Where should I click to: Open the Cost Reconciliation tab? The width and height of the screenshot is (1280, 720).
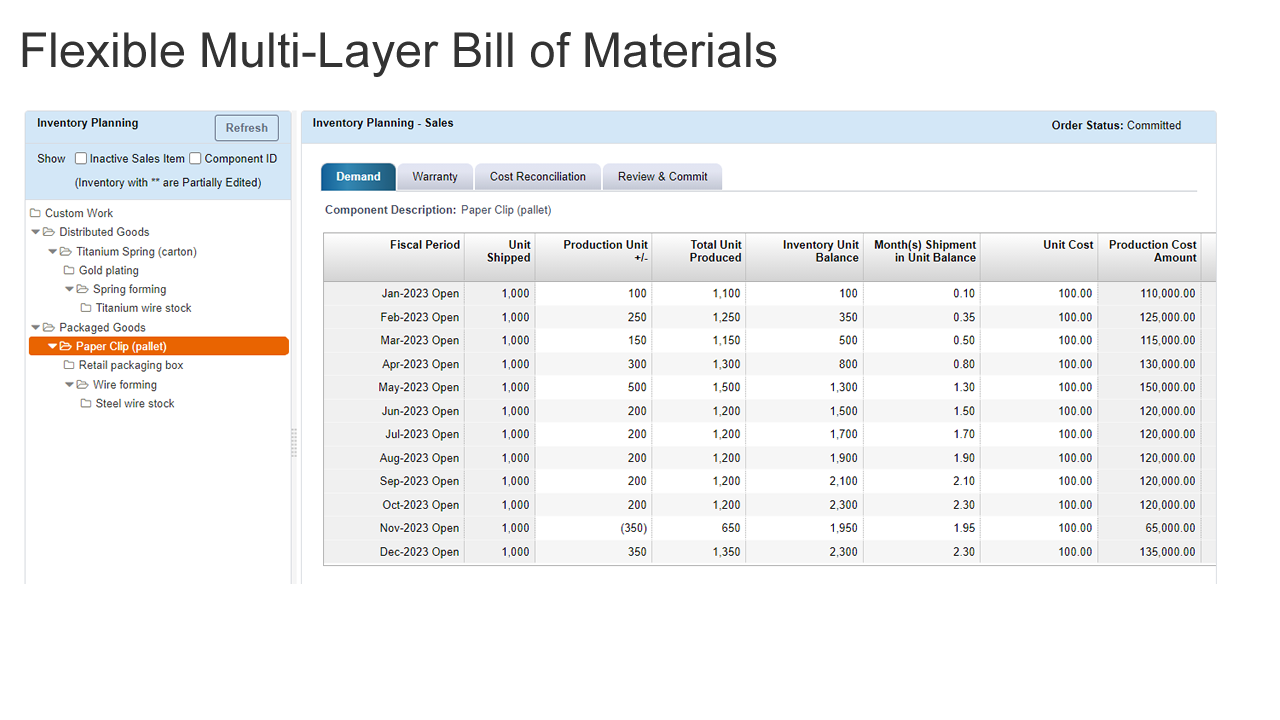(538, 177)
